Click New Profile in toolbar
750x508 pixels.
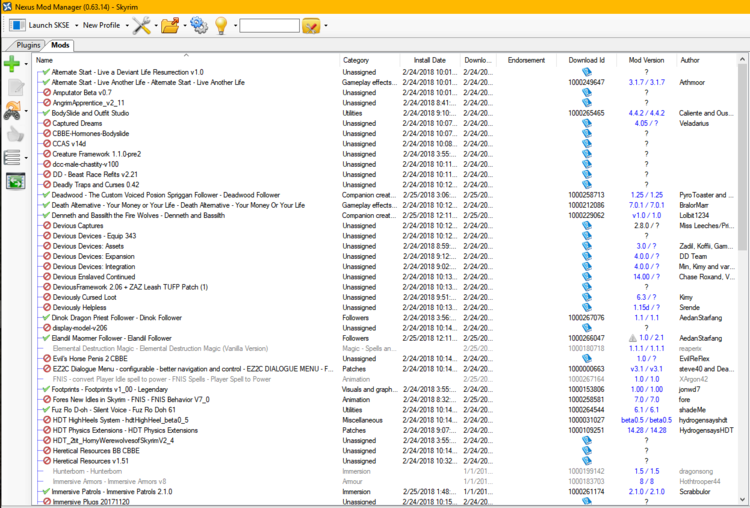pos(101,25)
